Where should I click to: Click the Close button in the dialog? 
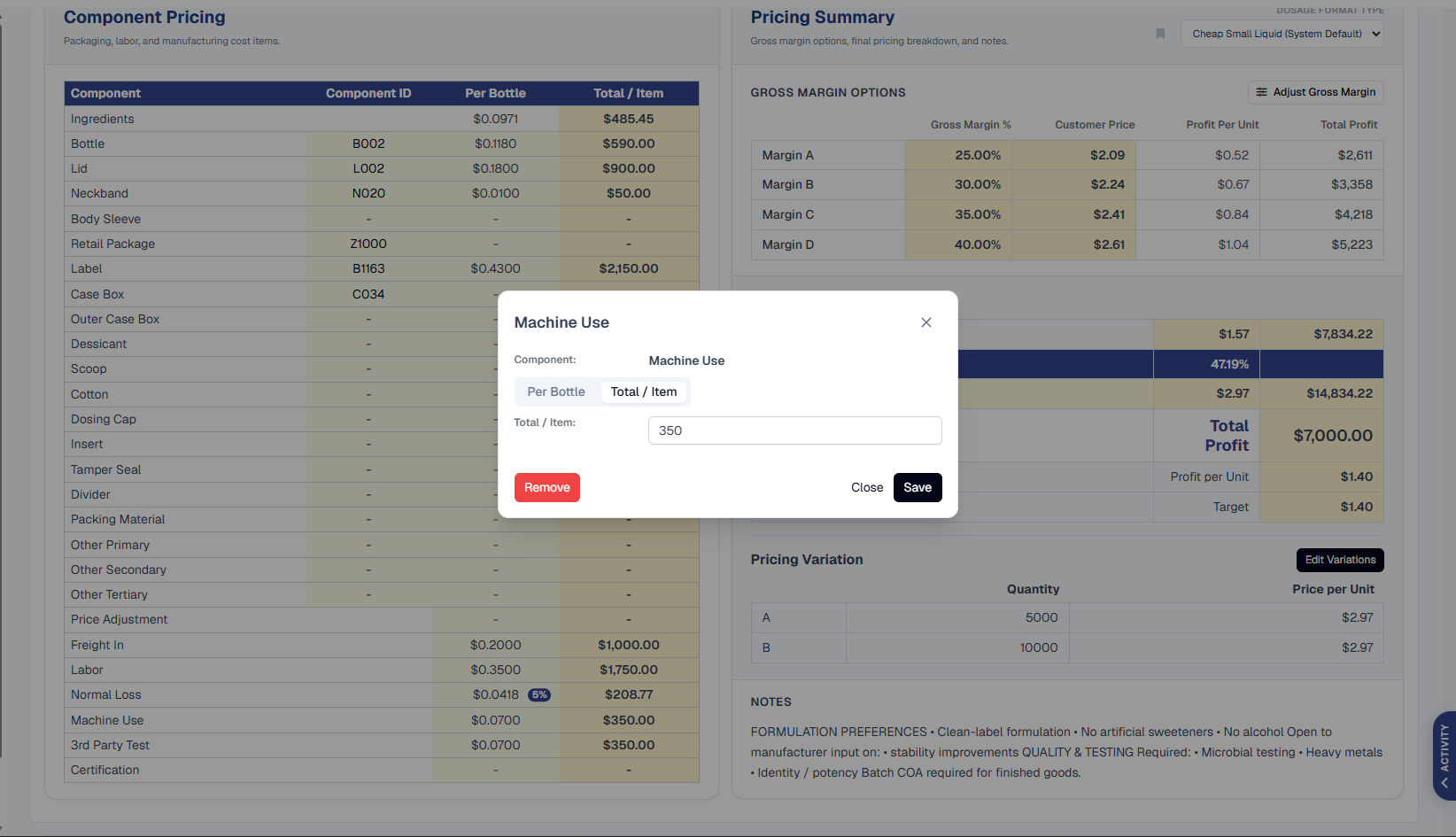(x=867, y=487)
